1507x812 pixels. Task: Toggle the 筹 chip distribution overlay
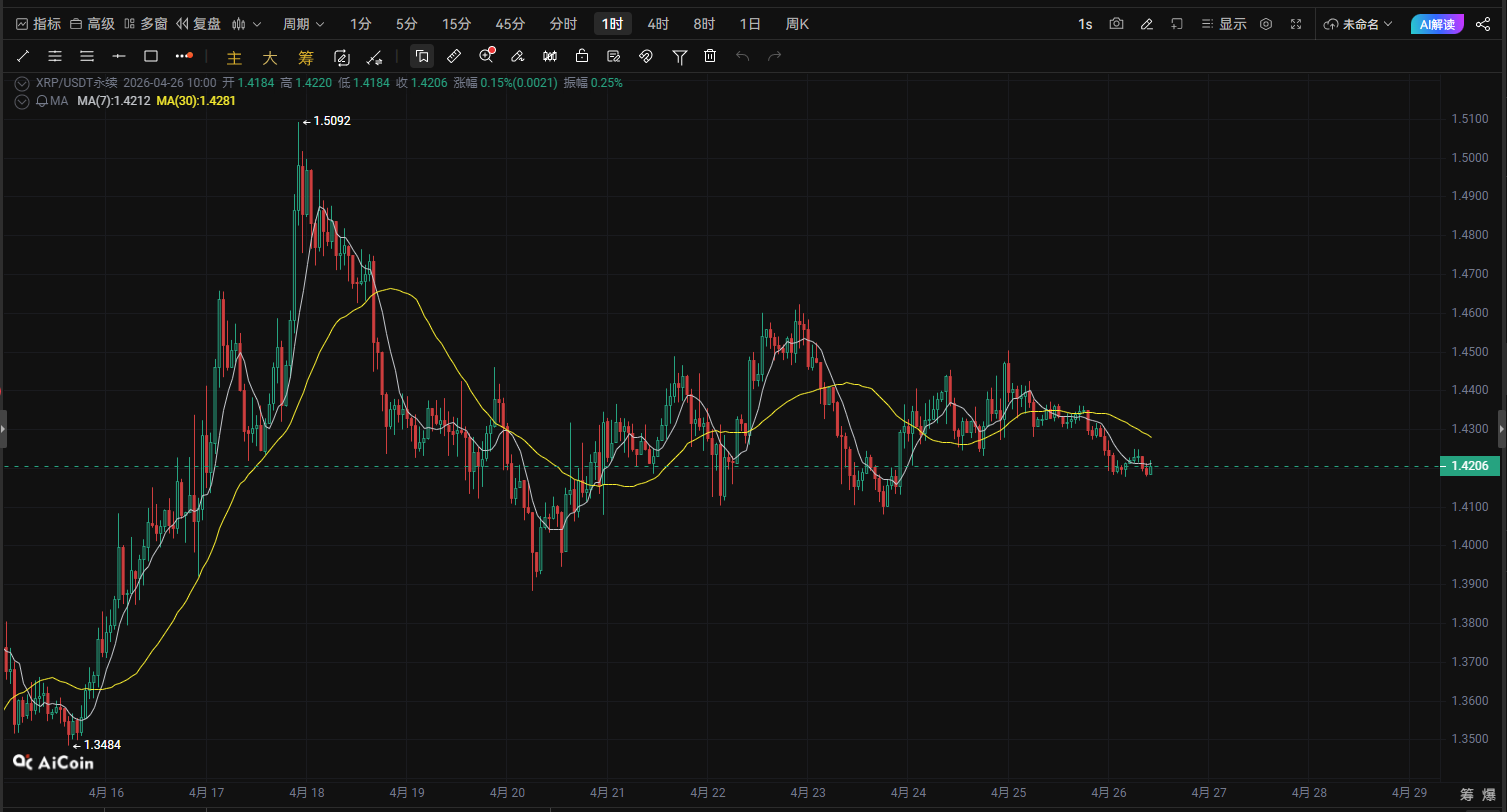tap(305, 57)
